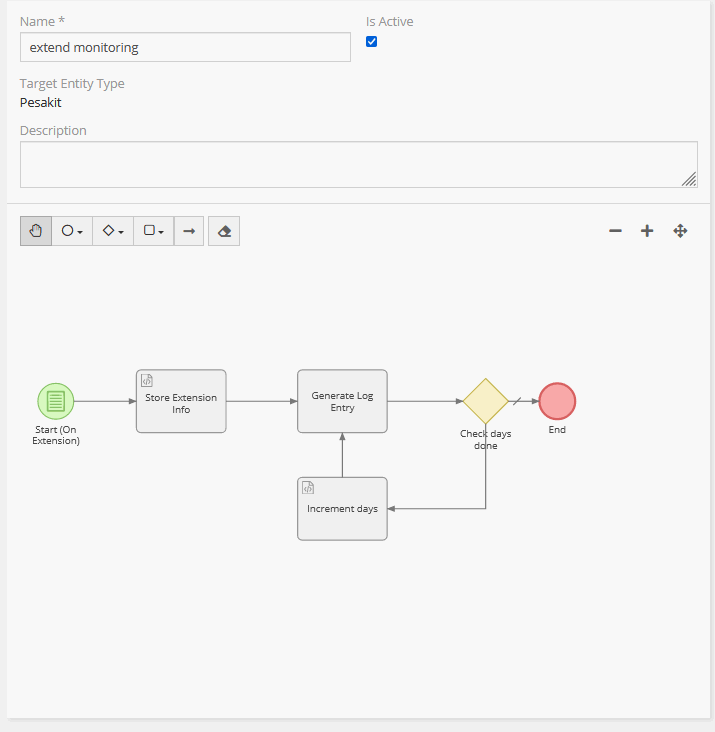Open the square activity shapes dropdown
This screenshot has width=715, height=732.
[153, 231]
